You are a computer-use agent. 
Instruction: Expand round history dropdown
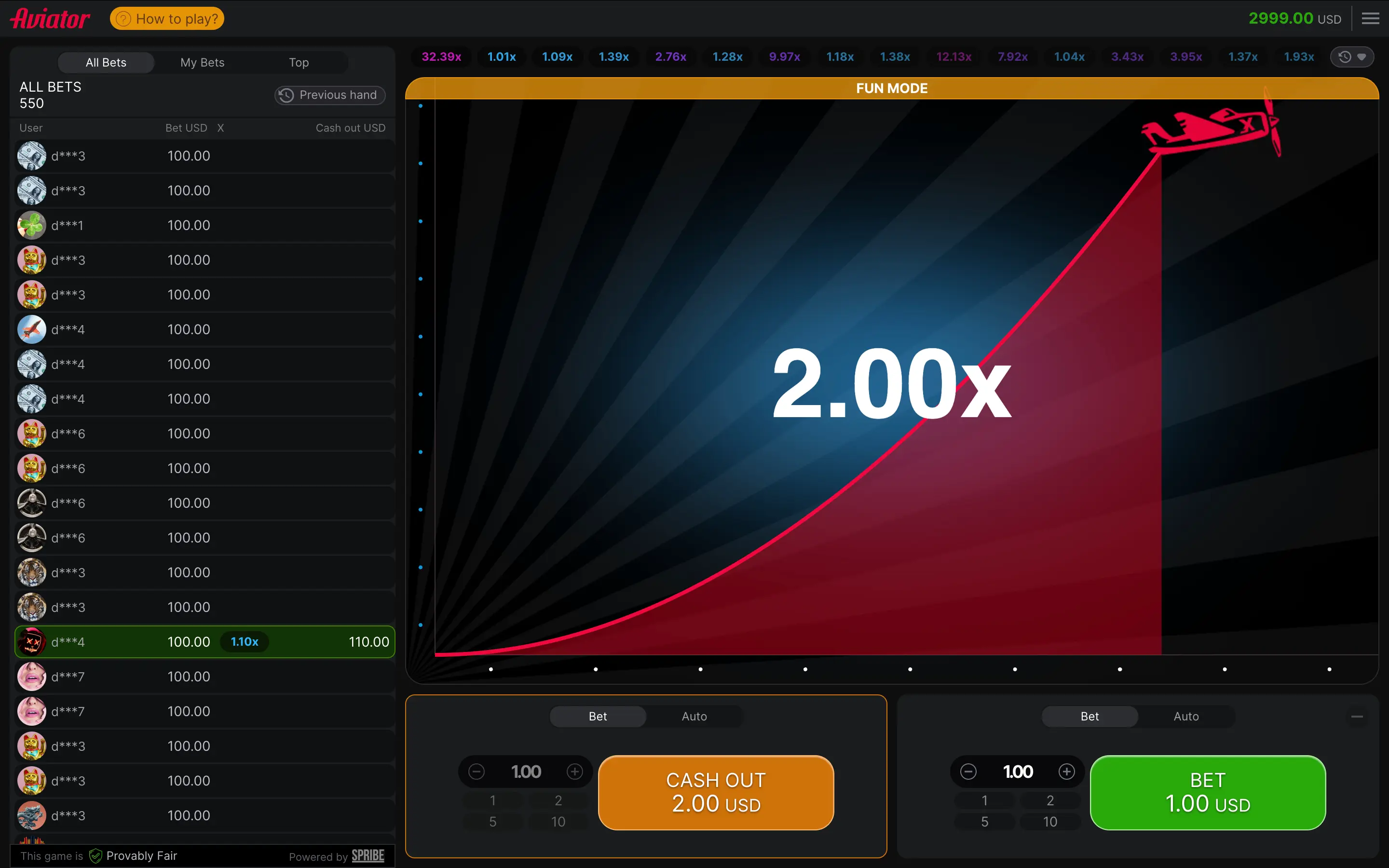(1352, 57)
